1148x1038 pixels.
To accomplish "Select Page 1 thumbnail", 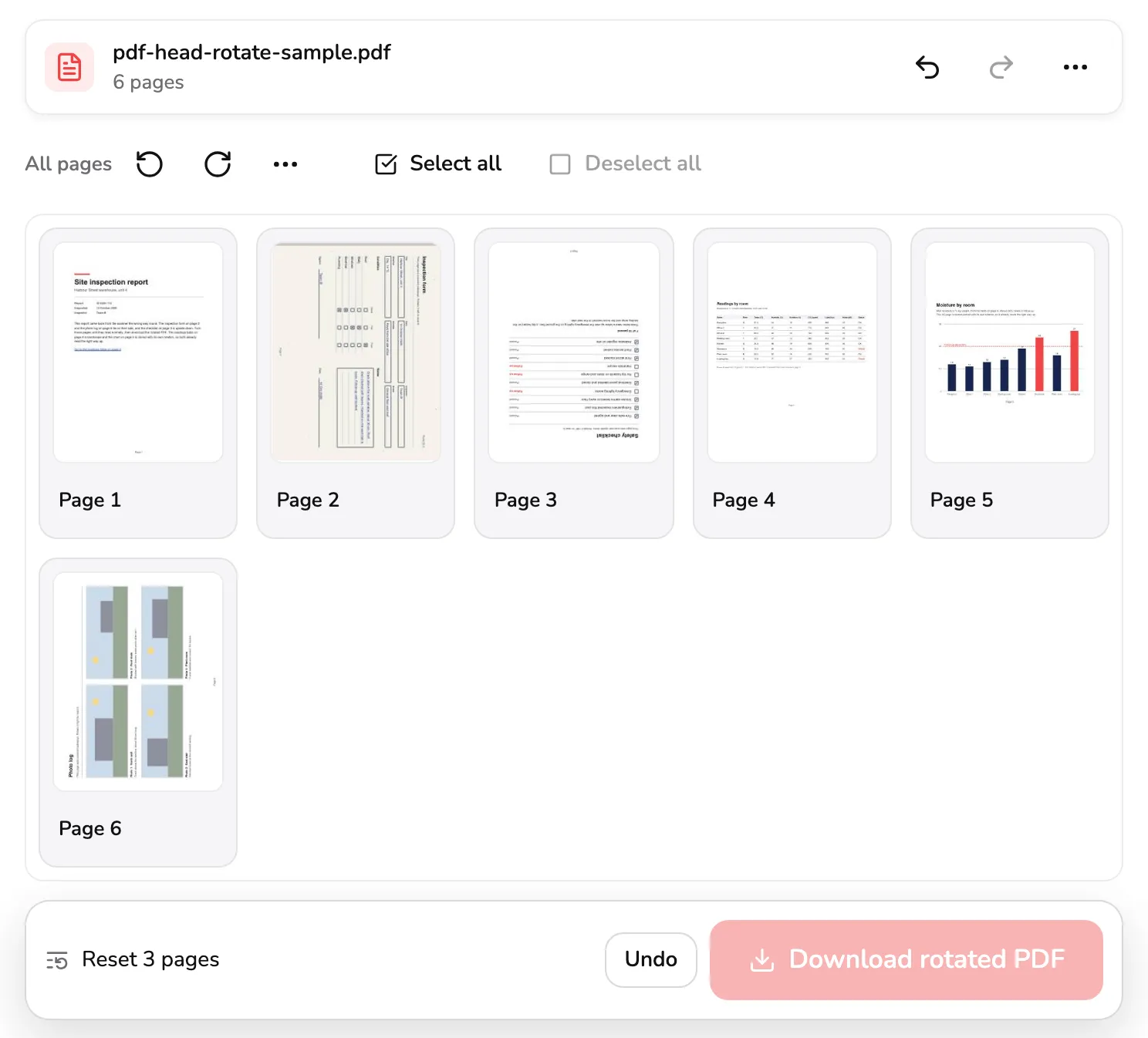I will coord(138,352).
